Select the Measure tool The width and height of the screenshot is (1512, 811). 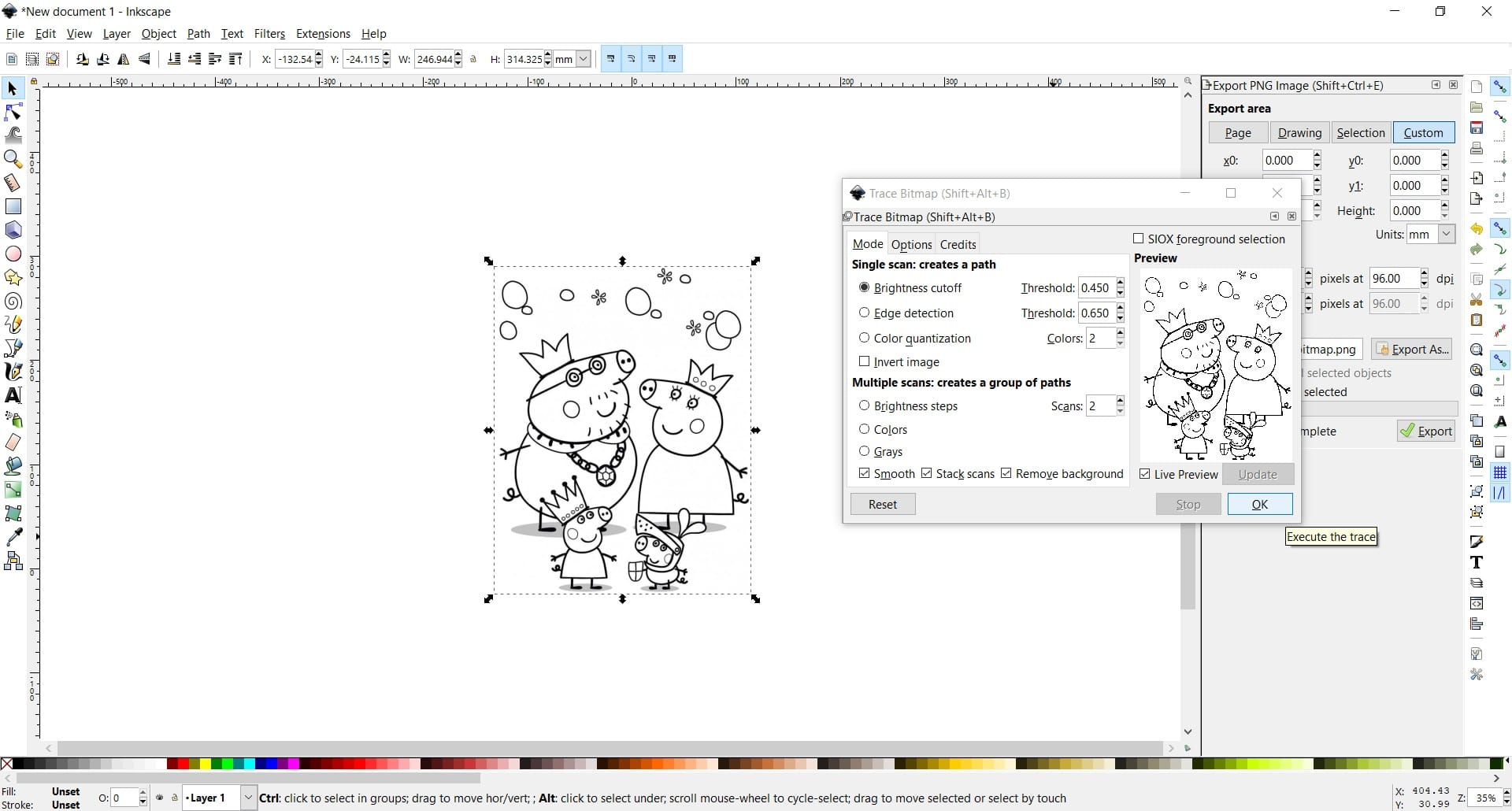(13, 183)
